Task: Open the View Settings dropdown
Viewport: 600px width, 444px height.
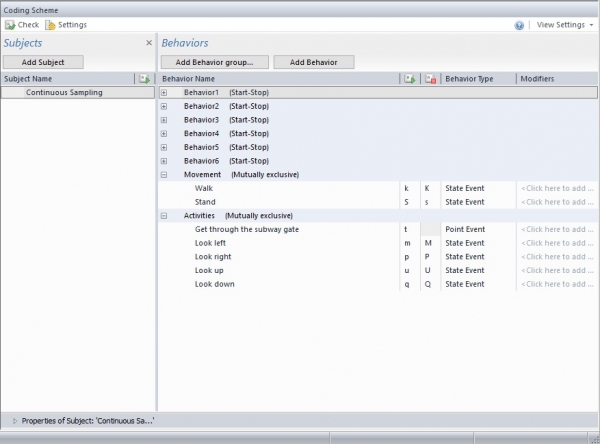Action: click(x=565, y=25)
